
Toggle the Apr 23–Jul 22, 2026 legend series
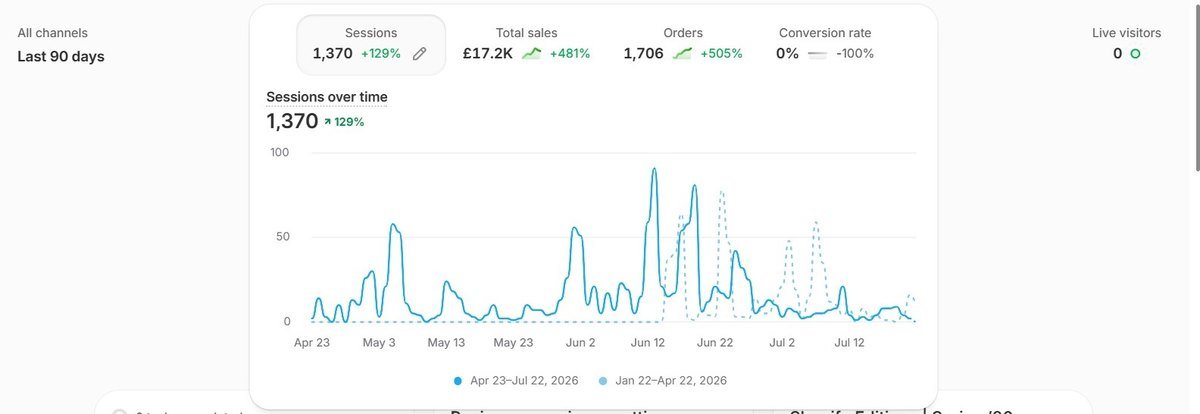tap(517, 381)
